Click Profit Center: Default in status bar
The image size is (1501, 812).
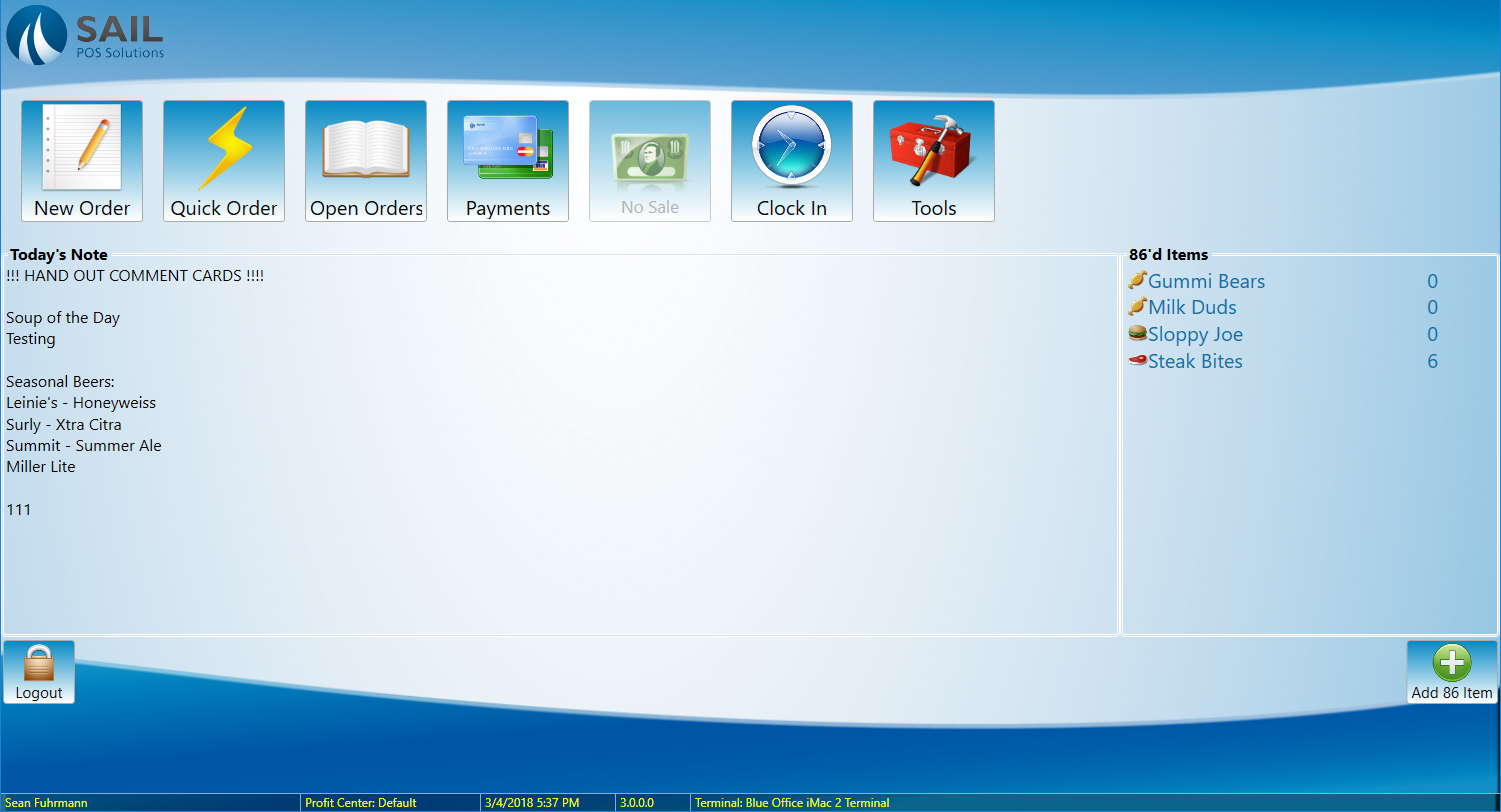[x=361, y=803]
